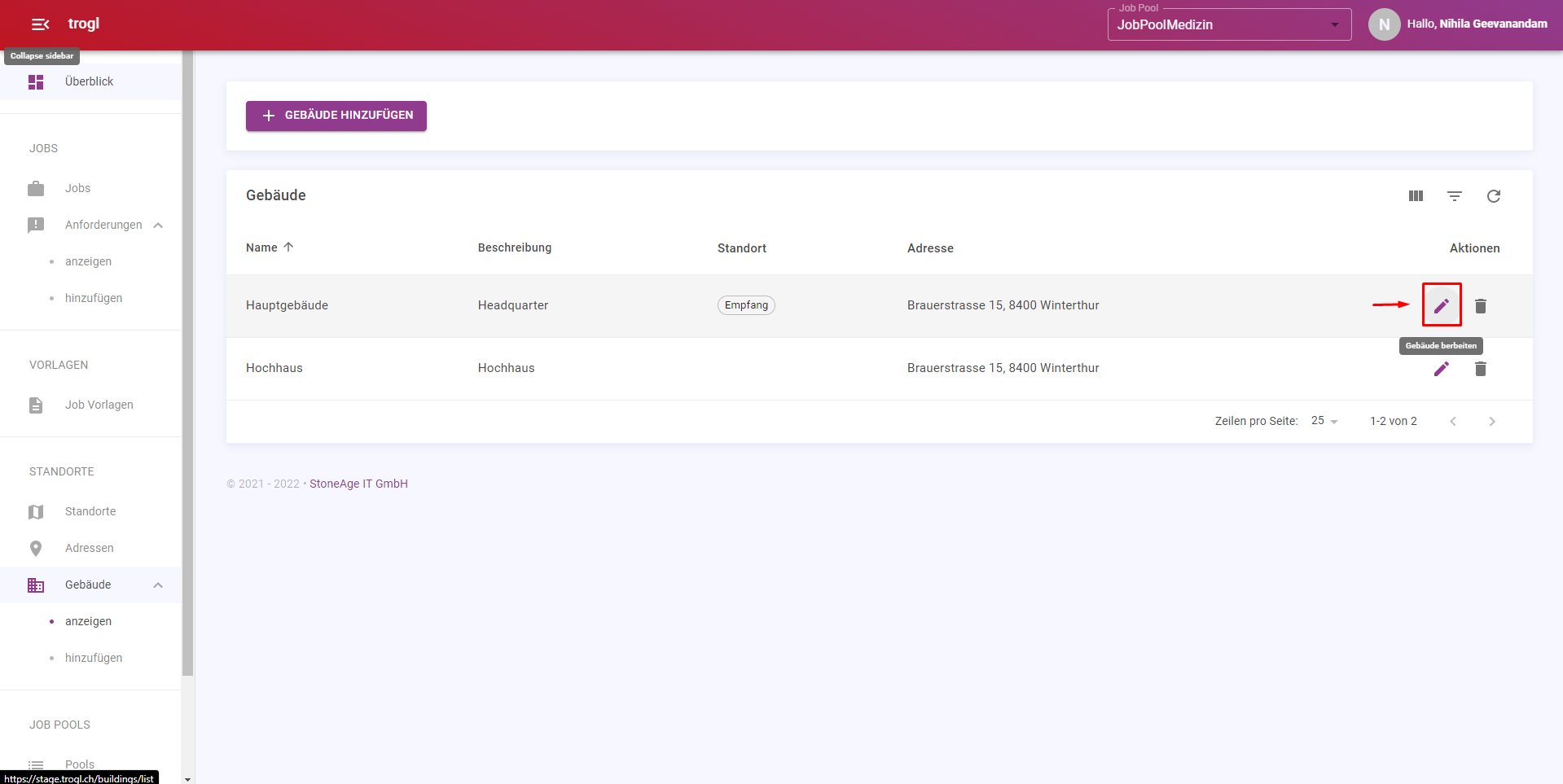Select hinzufügen under Gebäude

point(94,658)
